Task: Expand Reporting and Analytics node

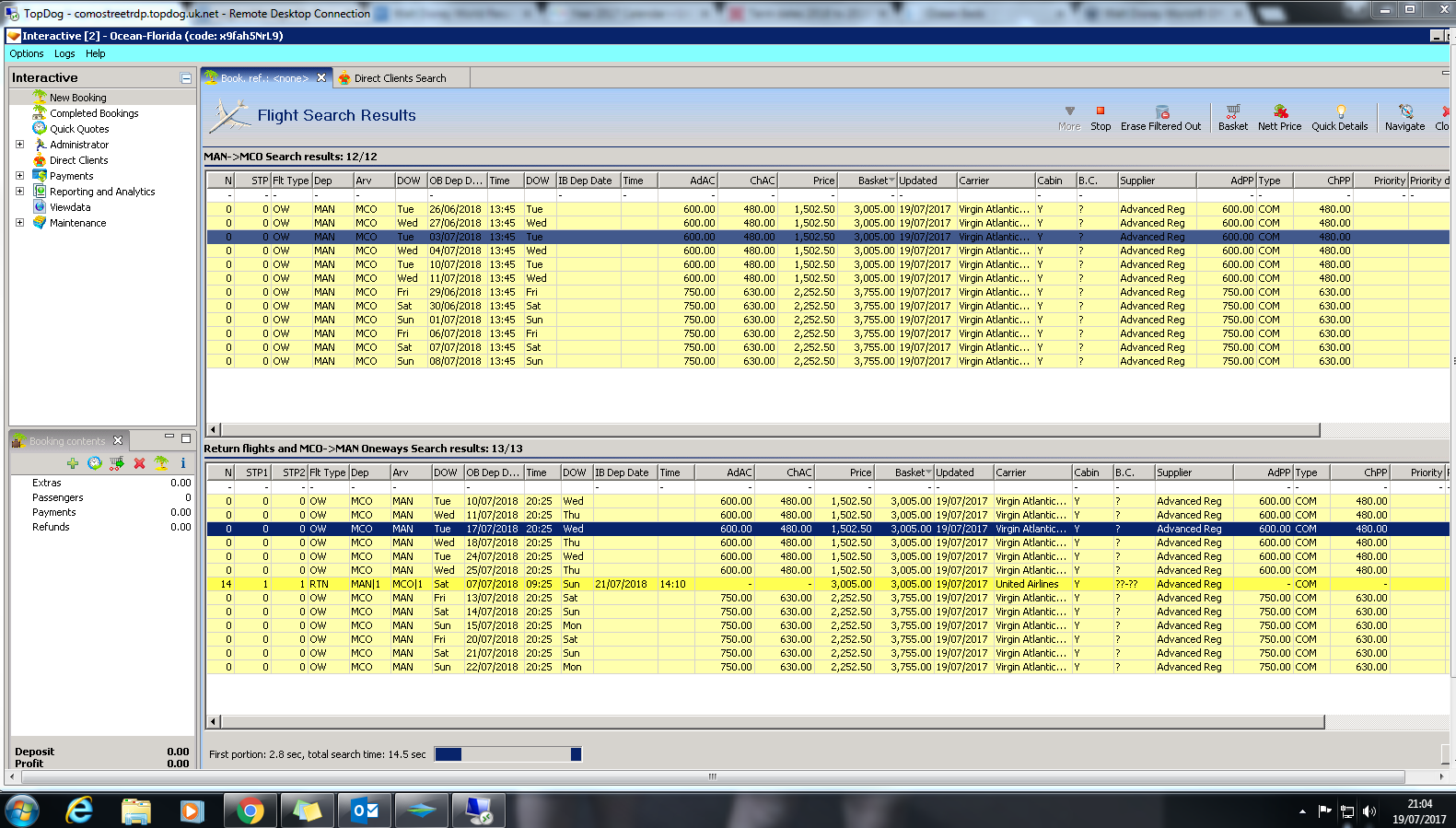Action: [19, 192]
